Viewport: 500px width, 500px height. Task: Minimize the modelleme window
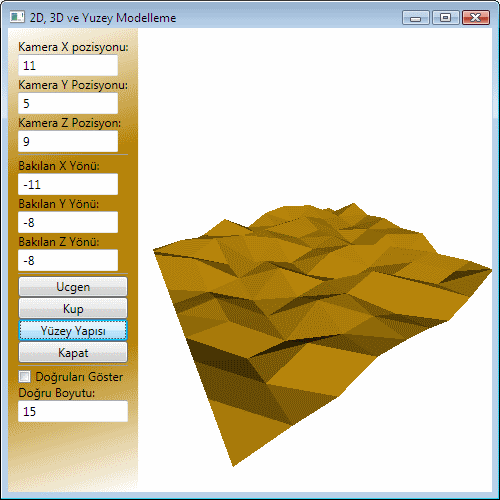click(x=416, y=18)
